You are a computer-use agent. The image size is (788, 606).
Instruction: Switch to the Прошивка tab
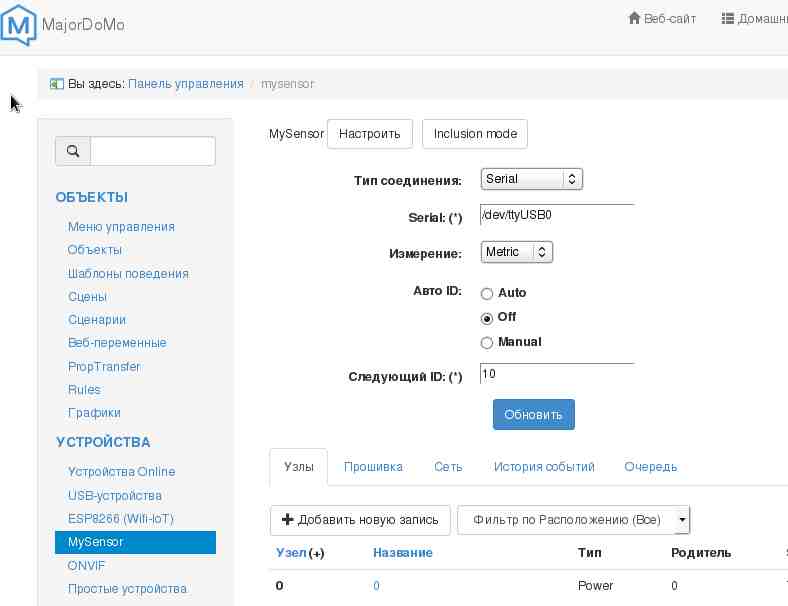pyautogui.click(x=373, y=467)
